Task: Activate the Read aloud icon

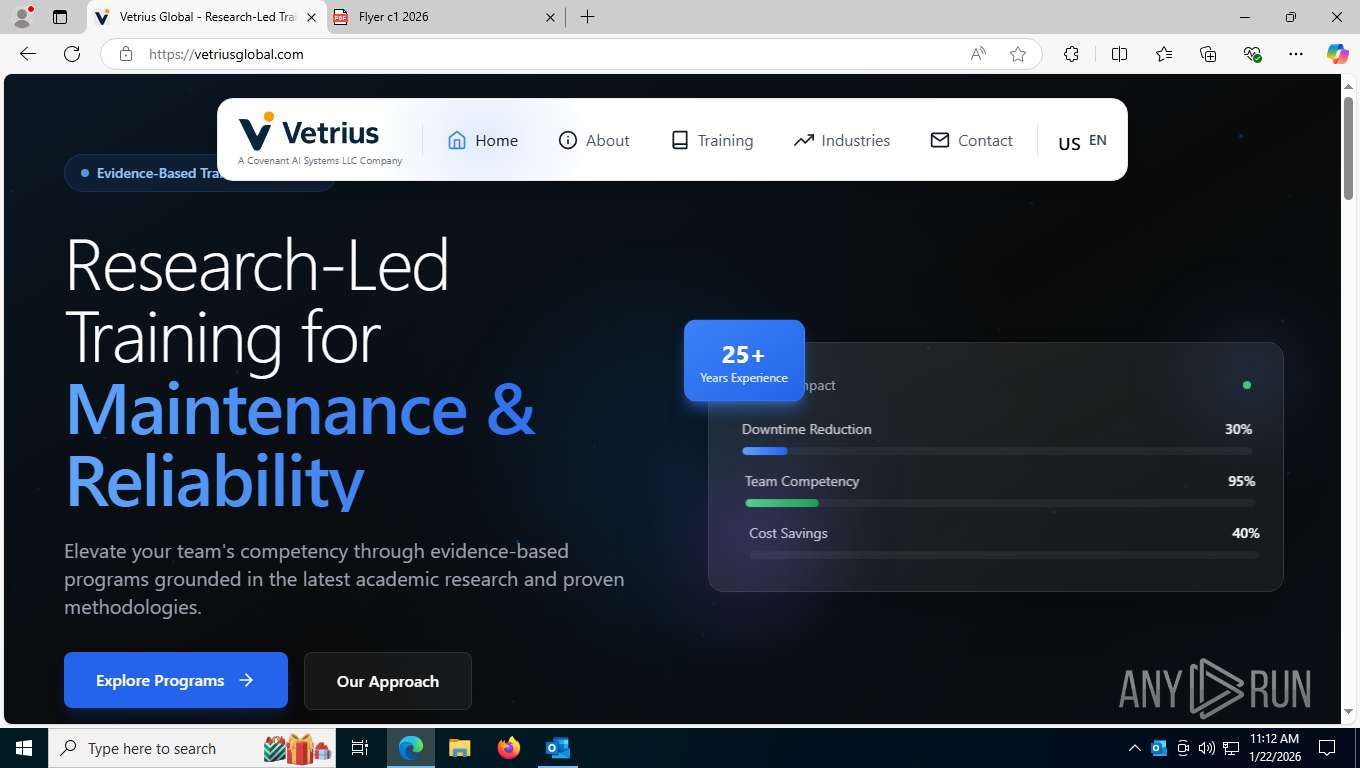Action: [978, 54]
